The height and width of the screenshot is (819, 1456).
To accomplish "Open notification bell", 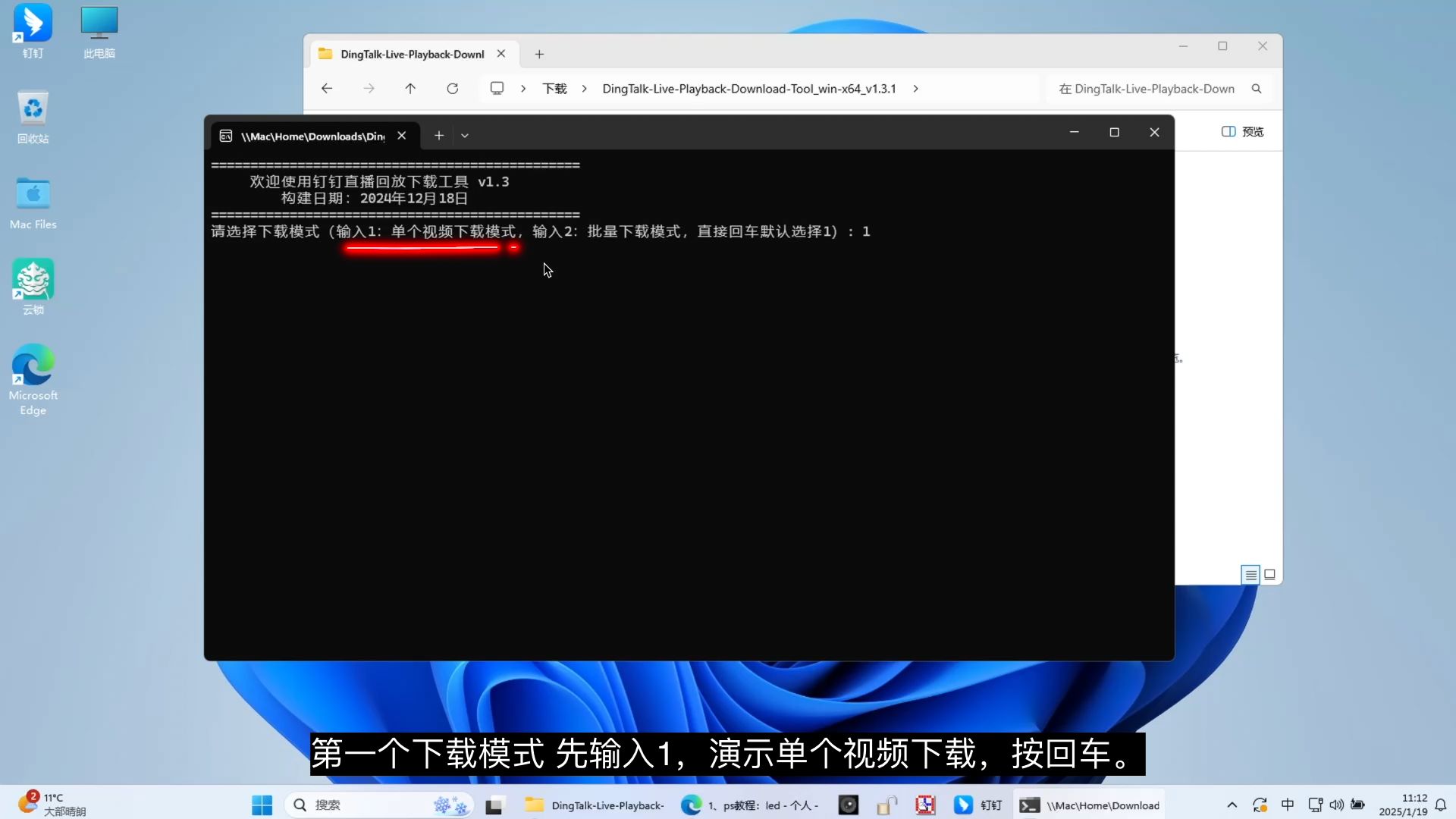I will (x=1441, y=805).
